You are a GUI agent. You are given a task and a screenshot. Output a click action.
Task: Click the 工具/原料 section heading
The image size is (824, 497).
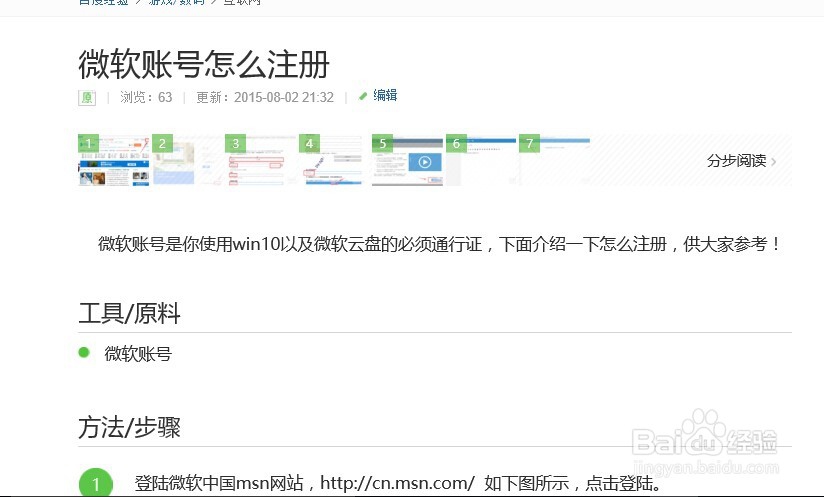(129, 314)
